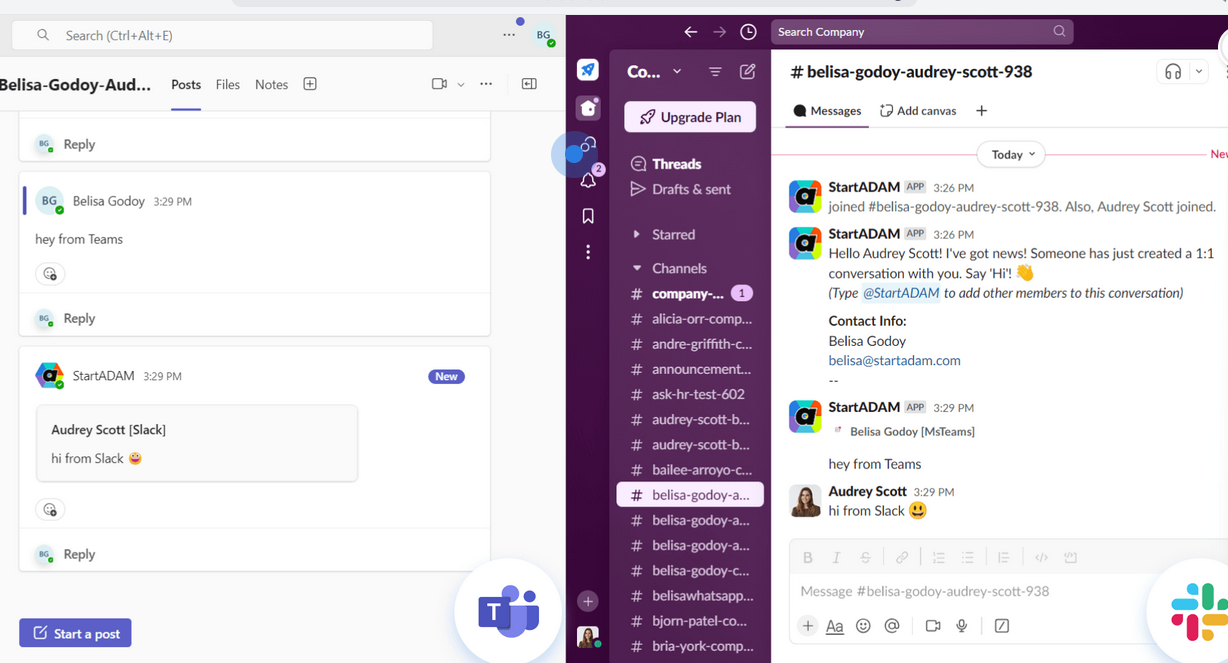The image size is (1228, 663).
Task: Click the Upgrade Plan button
Action: [690, 117]
